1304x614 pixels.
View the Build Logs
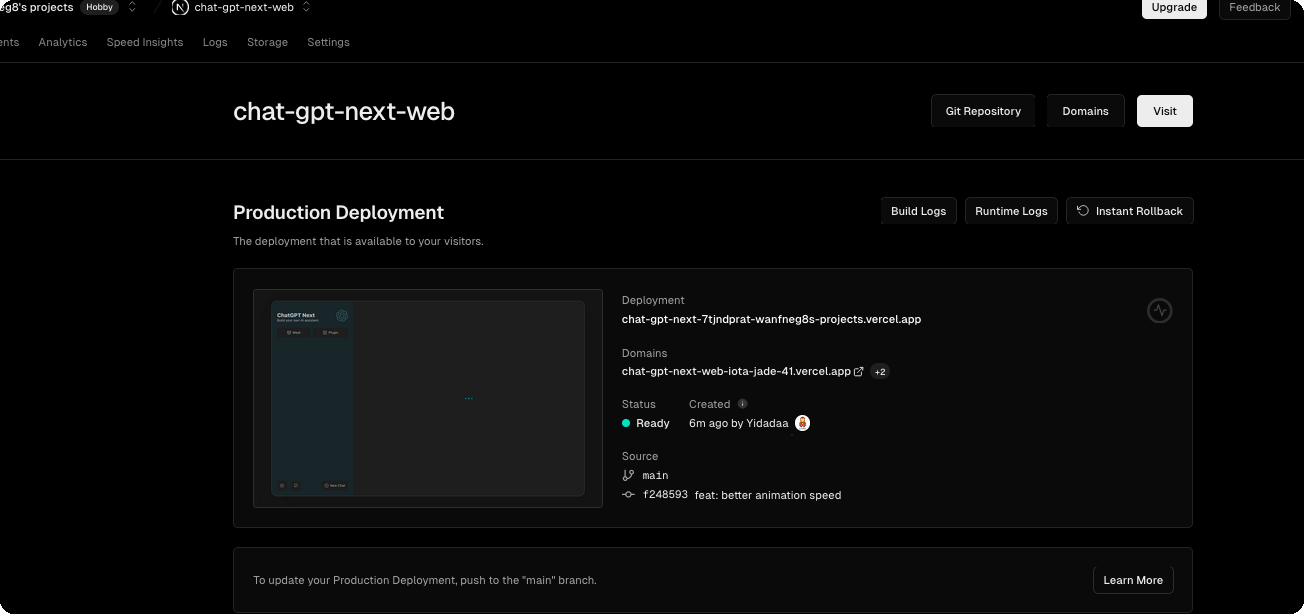click(x=918, y=211)
